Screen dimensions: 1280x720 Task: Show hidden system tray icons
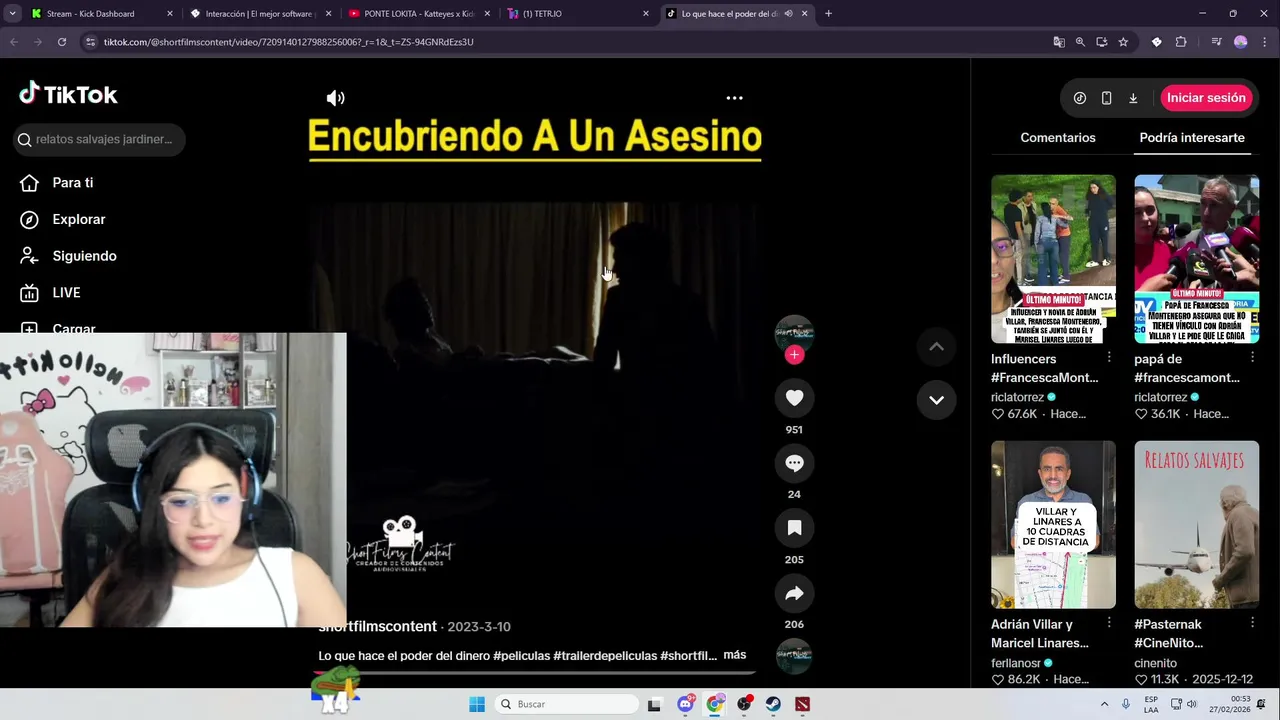1104,704
